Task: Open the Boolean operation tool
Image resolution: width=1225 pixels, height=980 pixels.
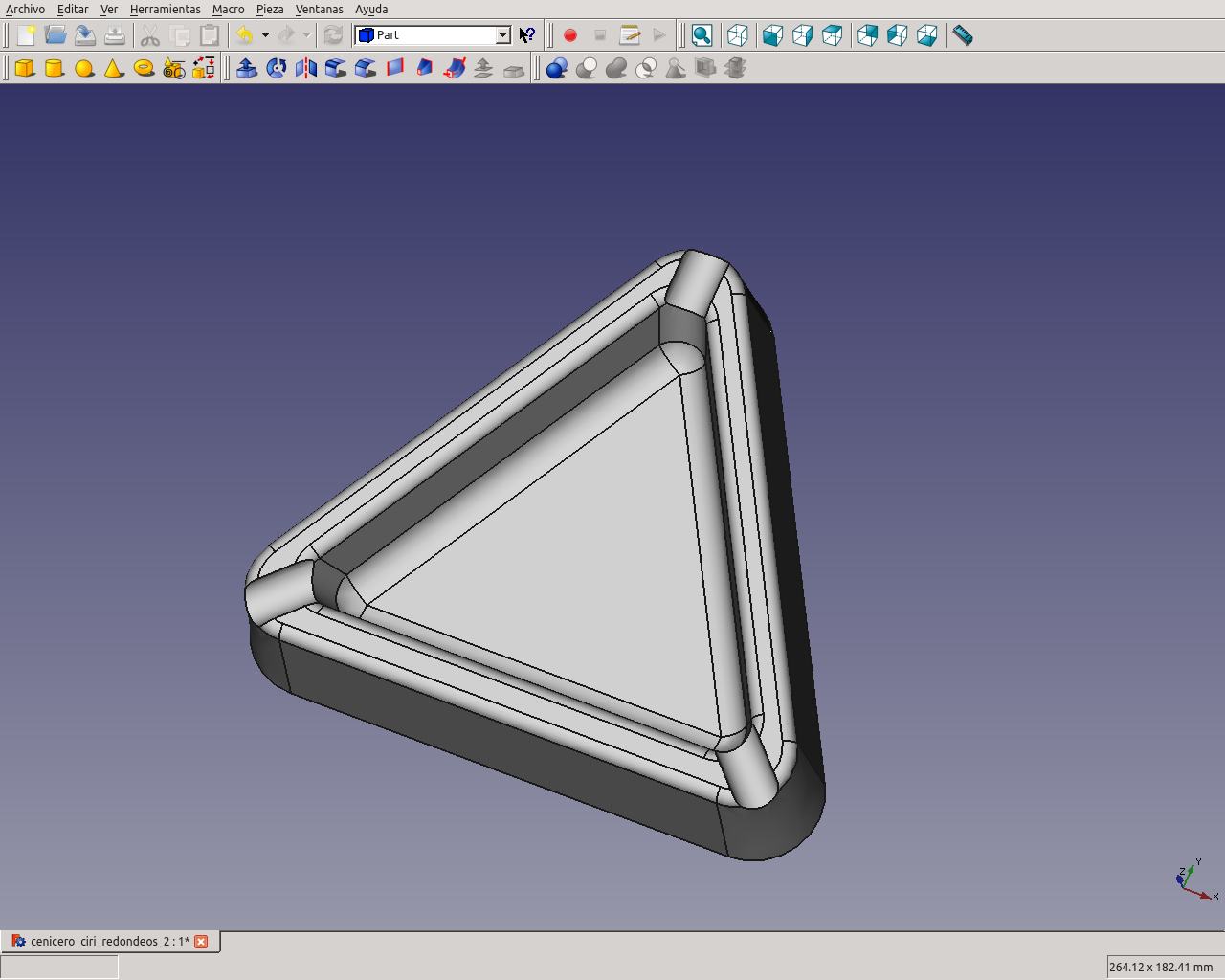Action: coord(557,68)
